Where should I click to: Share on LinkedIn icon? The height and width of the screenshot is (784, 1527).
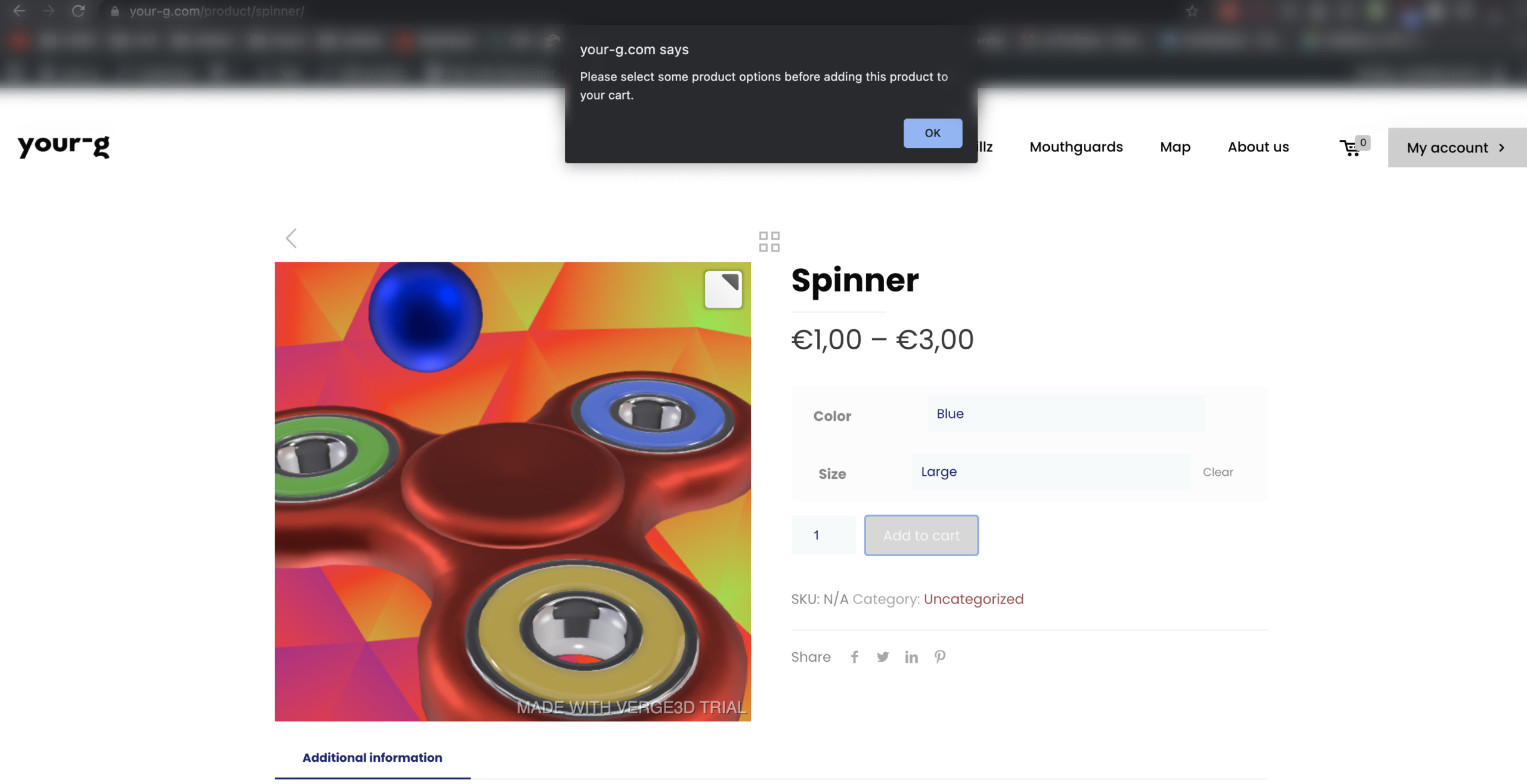coord(911,657)
